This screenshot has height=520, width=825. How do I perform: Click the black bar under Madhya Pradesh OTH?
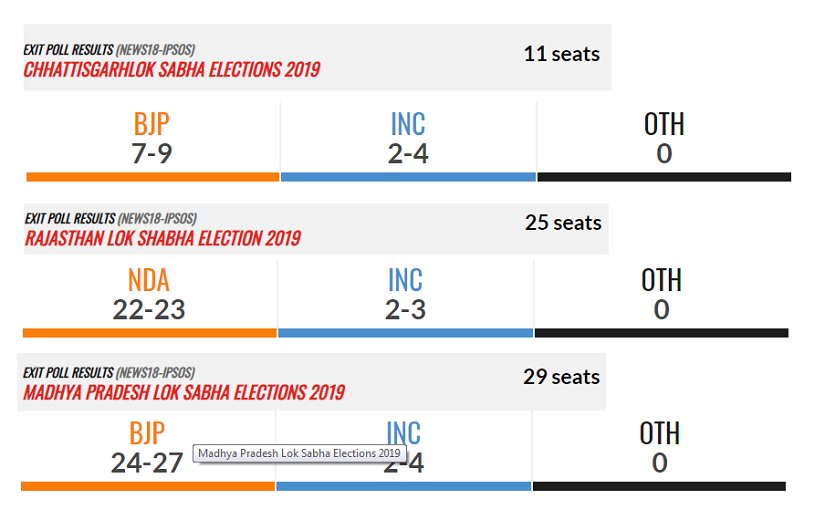tap(659, 487)
